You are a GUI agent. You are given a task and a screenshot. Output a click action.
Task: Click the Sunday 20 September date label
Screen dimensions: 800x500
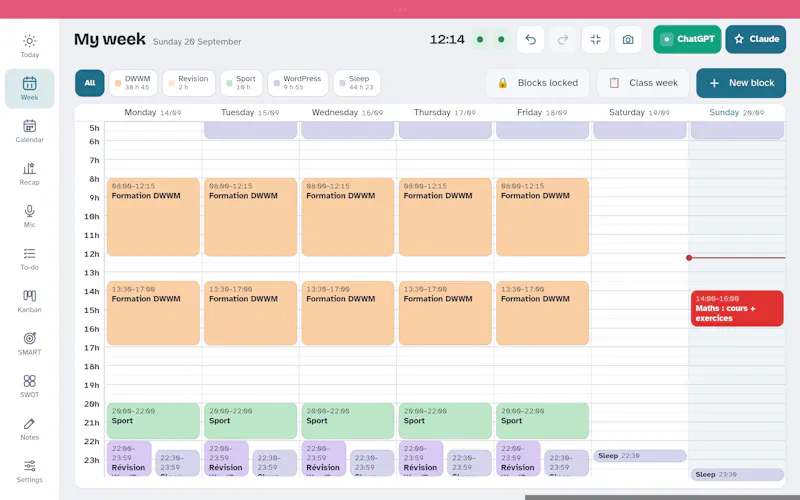[x=197, y=42]
